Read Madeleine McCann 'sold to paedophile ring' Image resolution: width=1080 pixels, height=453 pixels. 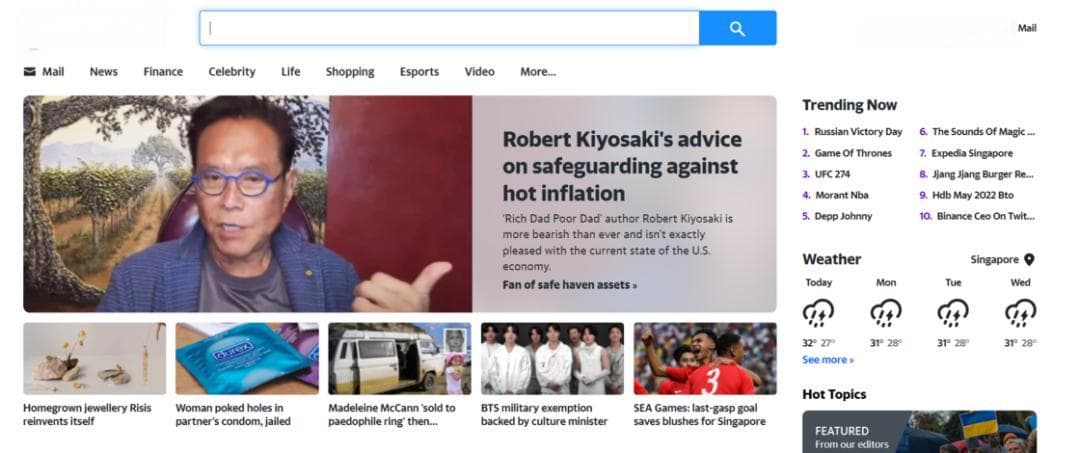pos(392,414)
